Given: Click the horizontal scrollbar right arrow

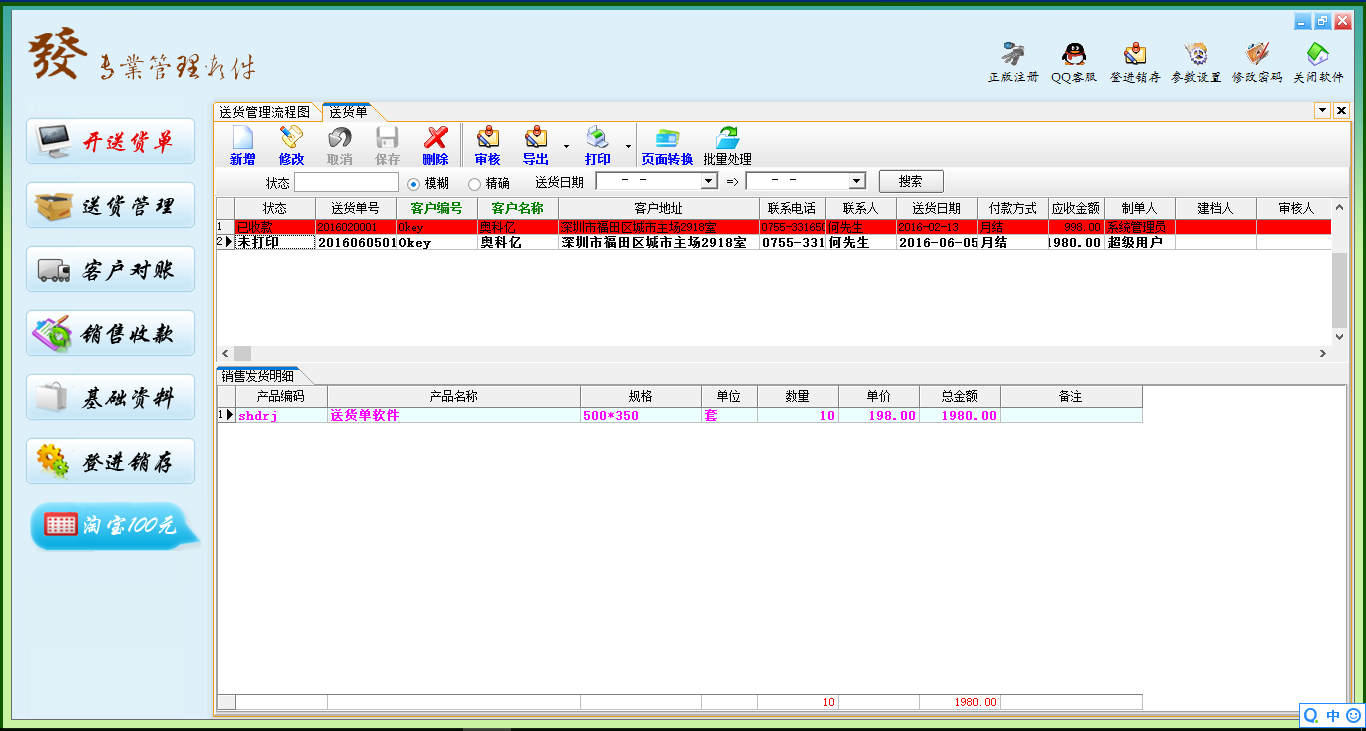Looking at the screenshot, I should click(x=1323, y=354).
